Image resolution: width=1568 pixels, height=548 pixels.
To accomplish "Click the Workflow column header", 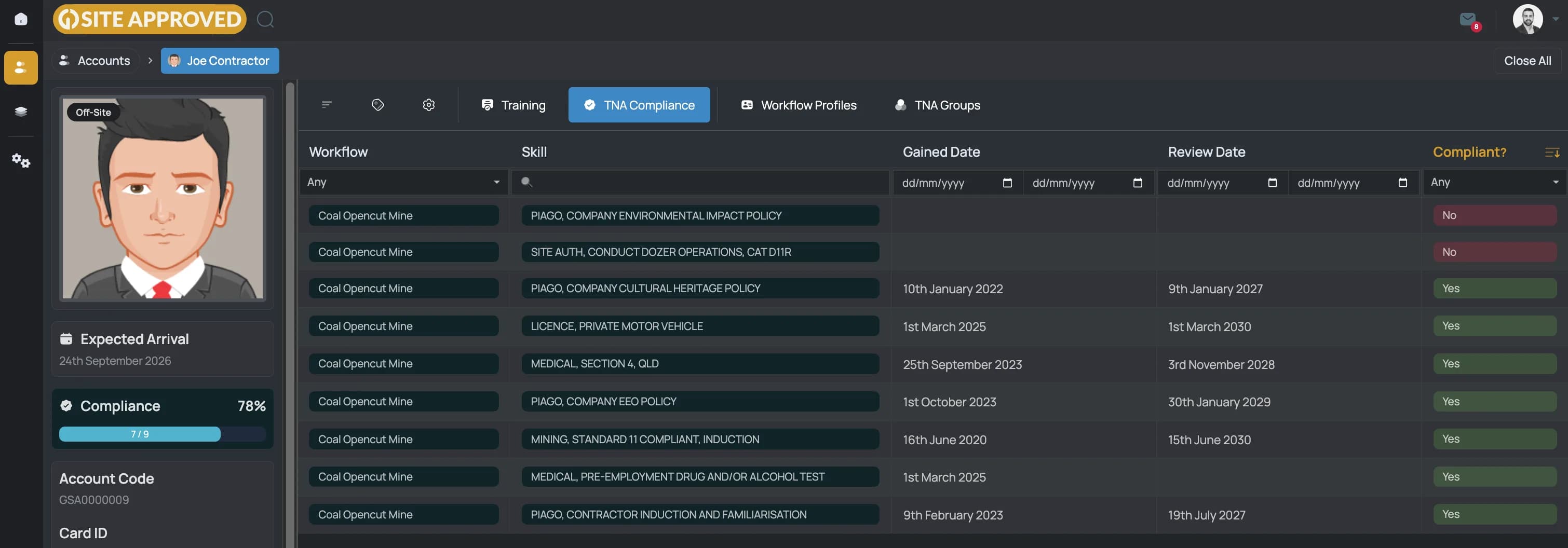I will [339, 152].
